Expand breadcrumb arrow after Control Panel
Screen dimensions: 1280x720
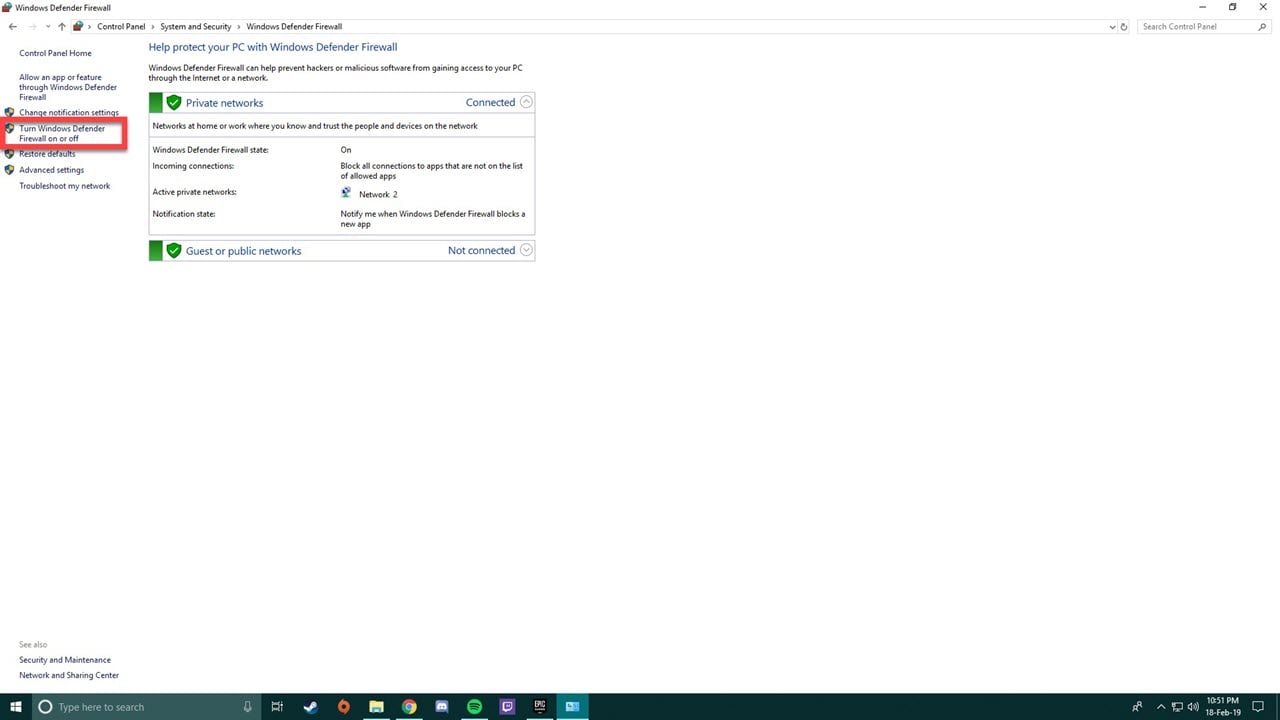(x=152, y=27)
